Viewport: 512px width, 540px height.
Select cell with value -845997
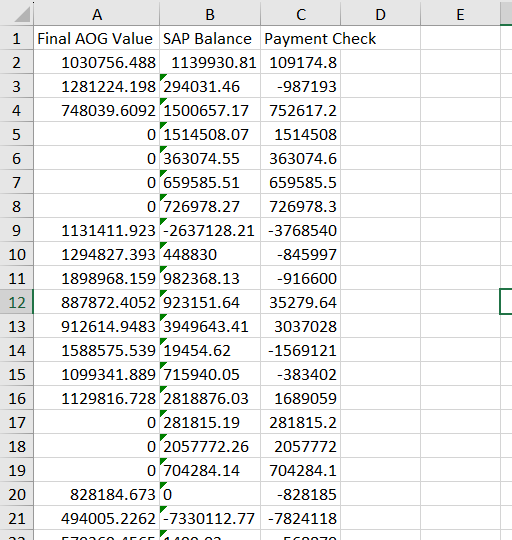[x=301, y=254]
